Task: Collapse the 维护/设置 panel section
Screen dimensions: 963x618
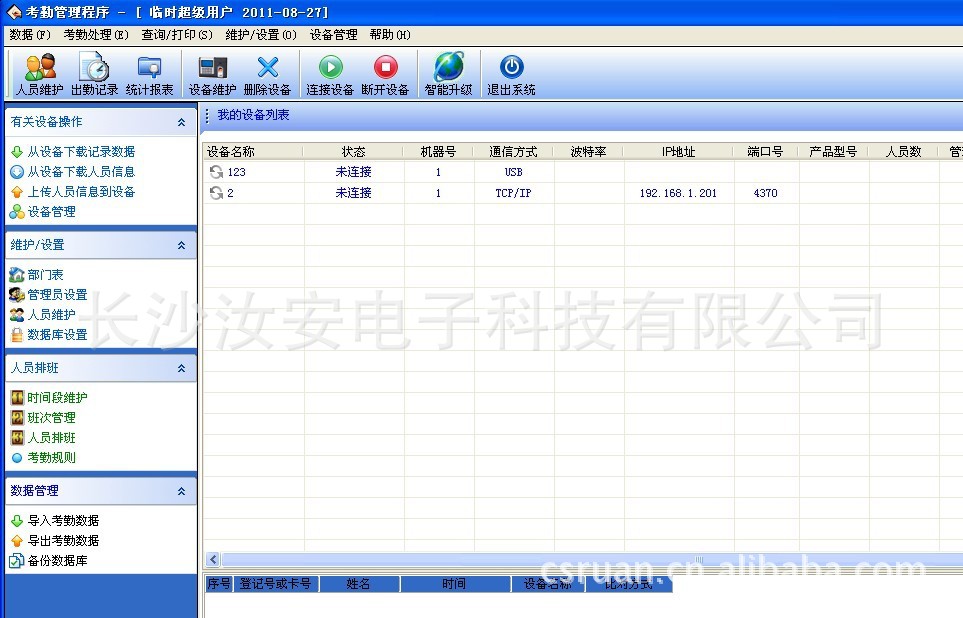Action: click(181, 245)
